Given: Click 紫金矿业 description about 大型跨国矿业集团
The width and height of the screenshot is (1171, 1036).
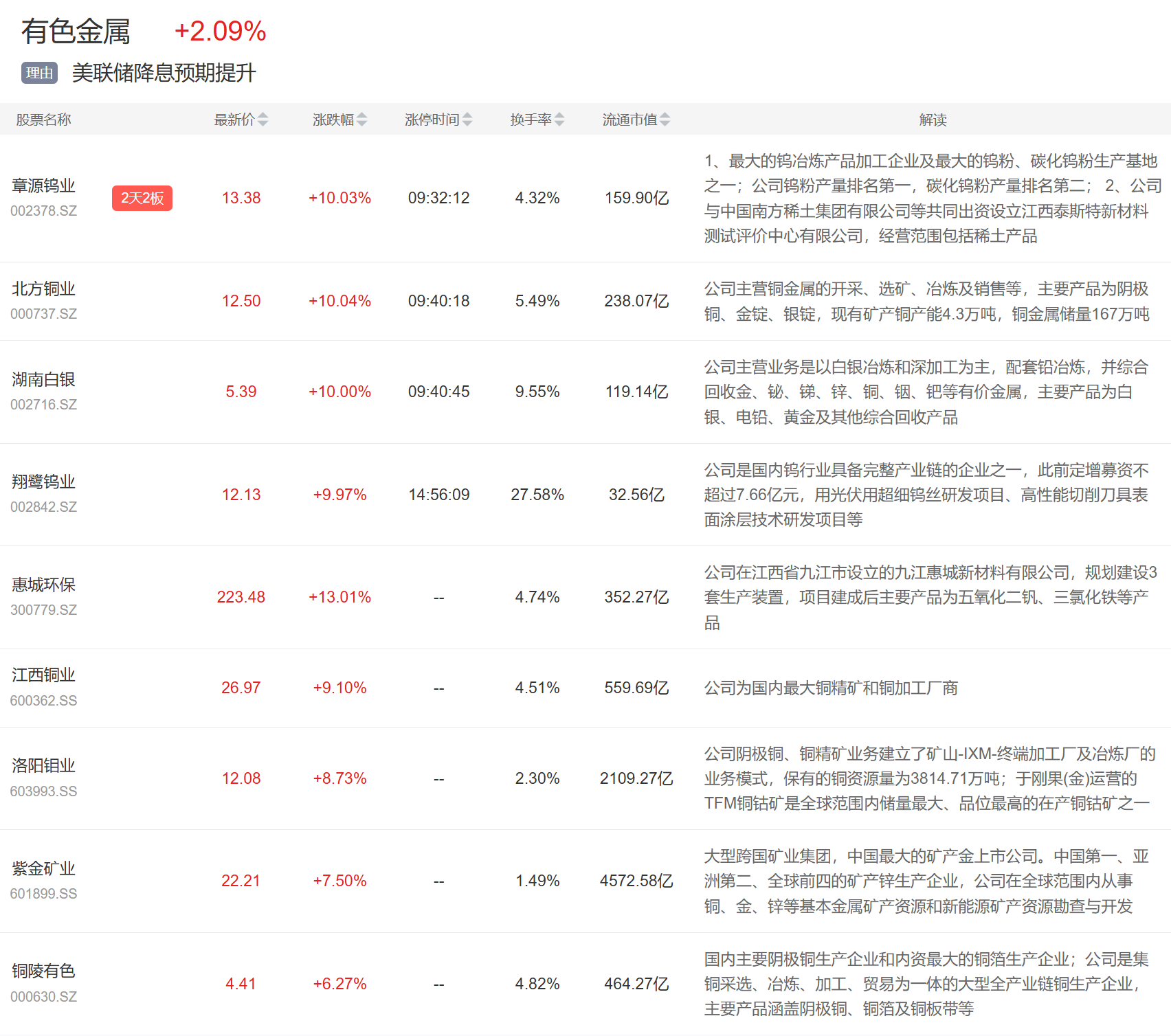Looking at the screenshot, I should pos(926,881).
